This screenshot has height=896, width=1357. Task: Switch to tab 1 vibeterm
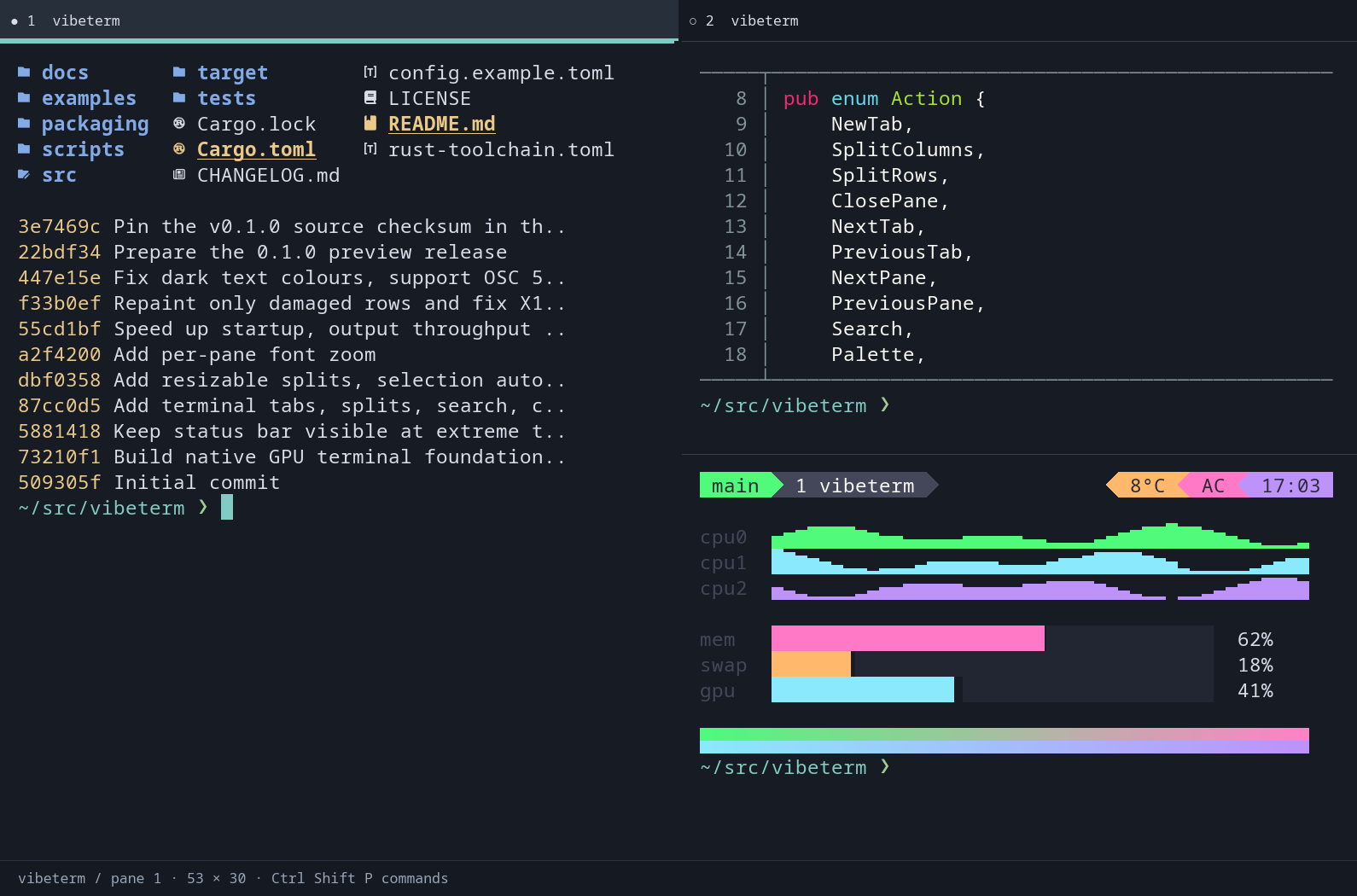click(339, 20)
